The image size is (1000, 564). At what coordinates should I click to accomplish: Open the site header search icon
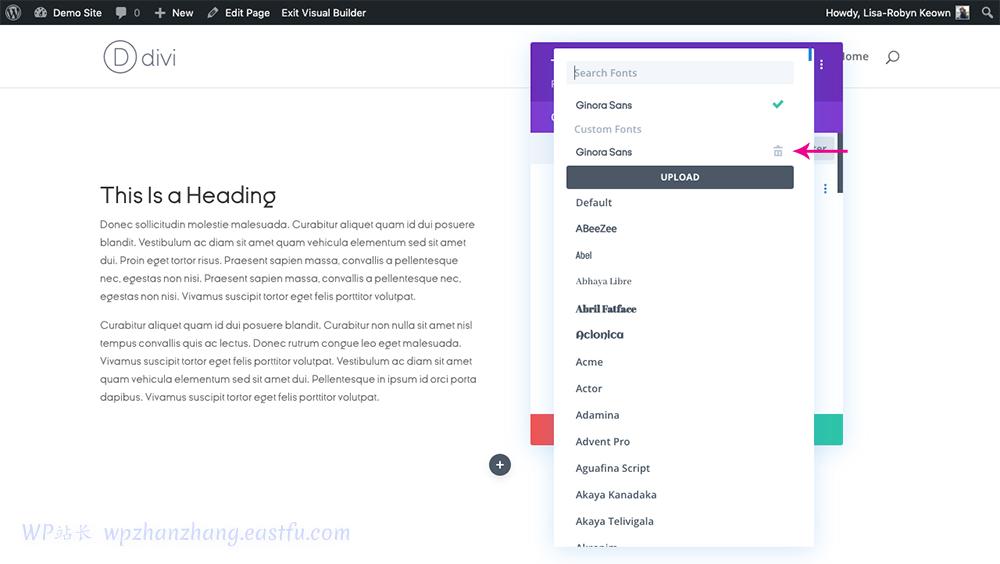(892, 57)
